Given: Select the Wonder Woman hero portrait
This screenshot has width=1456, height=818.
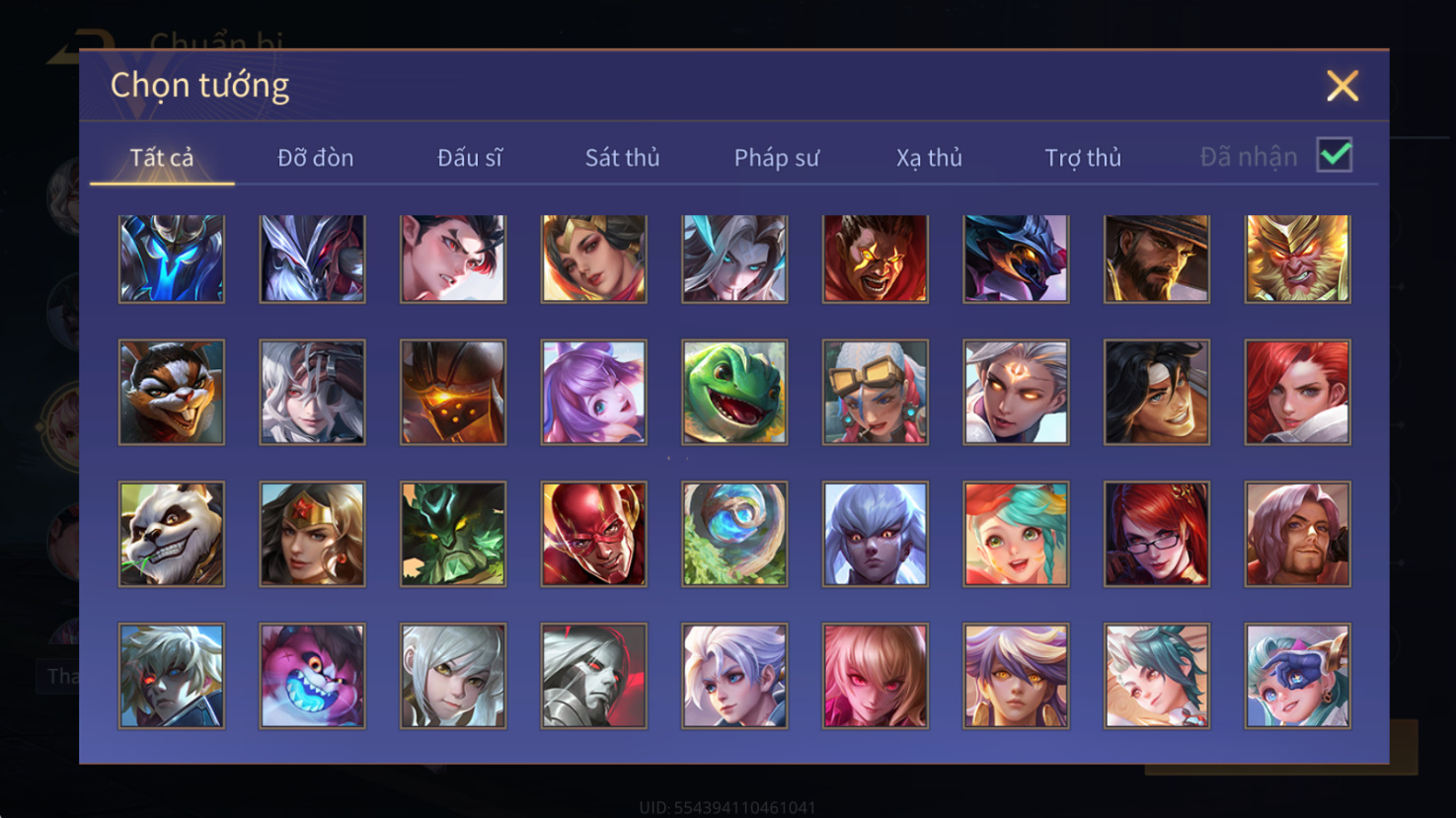Looking at the screenshot, I should (x=312, y=534).
